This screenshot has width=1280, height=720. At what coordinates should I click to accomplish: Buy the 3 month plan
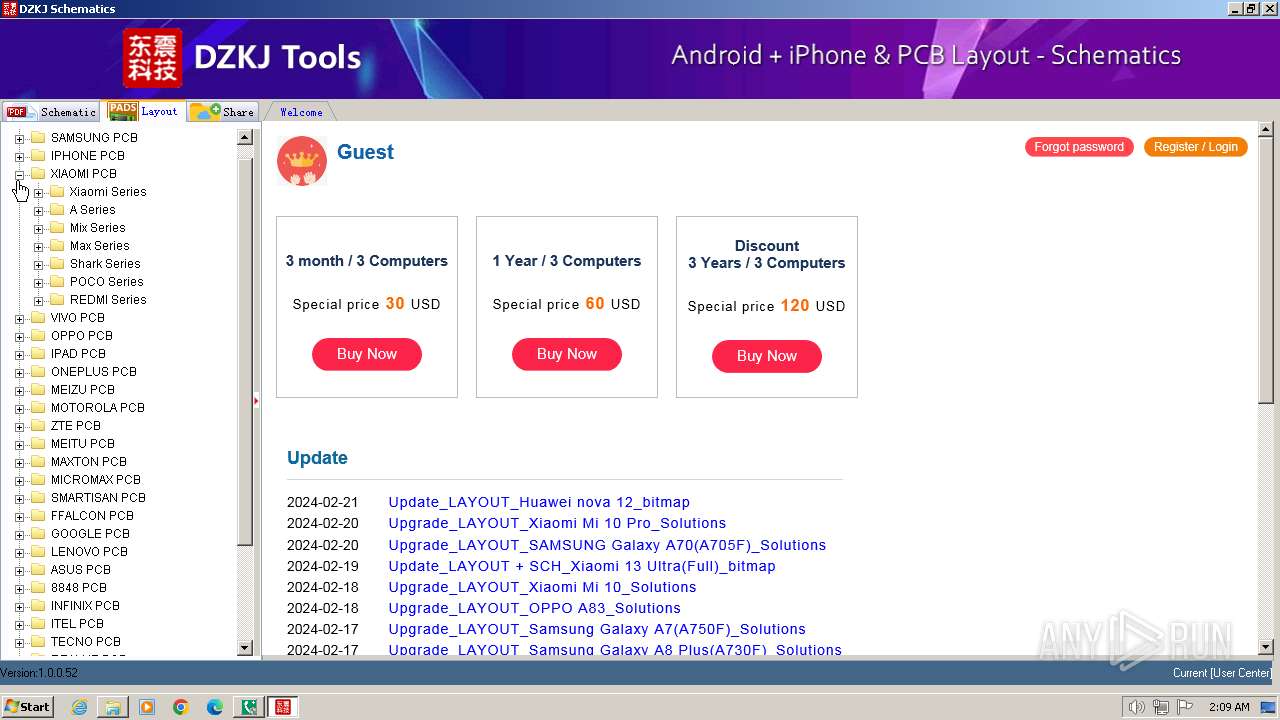pyautogui.click(x=367, y=354)
